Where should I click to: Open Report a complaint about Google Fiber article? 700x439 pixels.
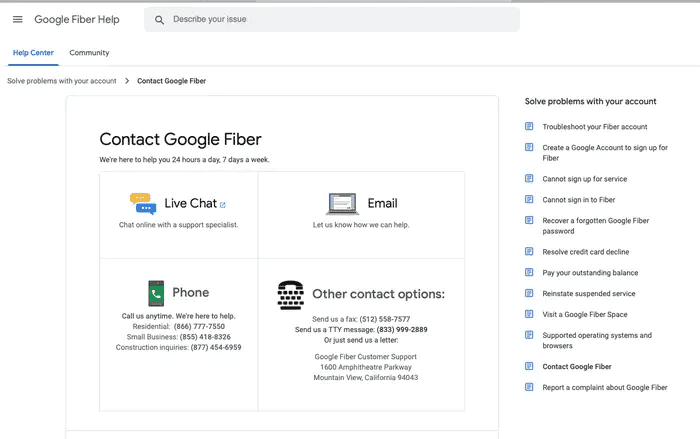(x=605, y=388)
